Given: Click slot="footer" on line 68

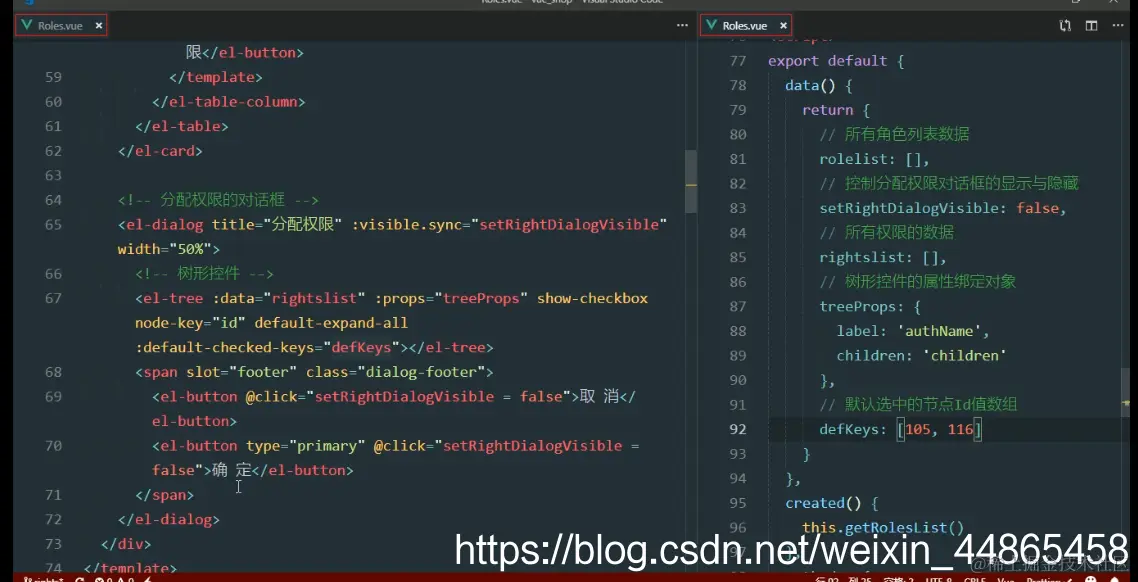Looking at the screenshot, I should (242, 372).
